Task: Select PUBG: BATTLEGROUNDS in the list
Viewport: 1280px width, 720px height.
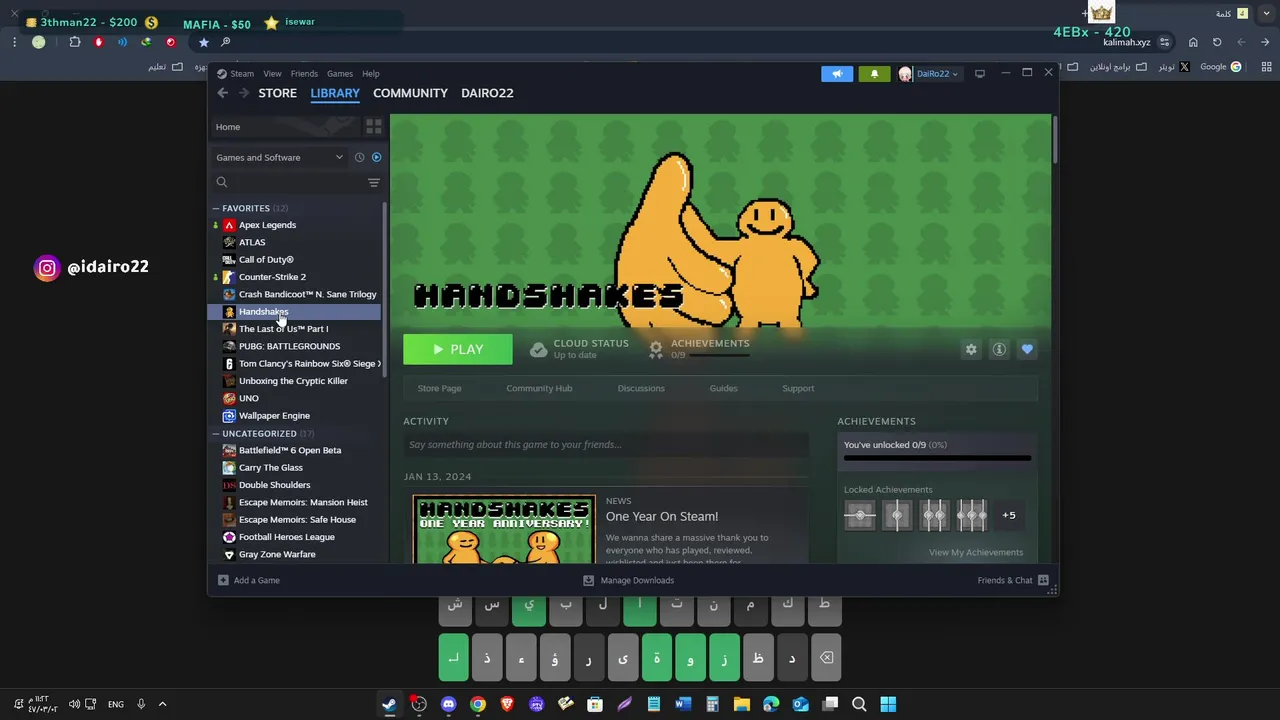Action: click(289, 346)
